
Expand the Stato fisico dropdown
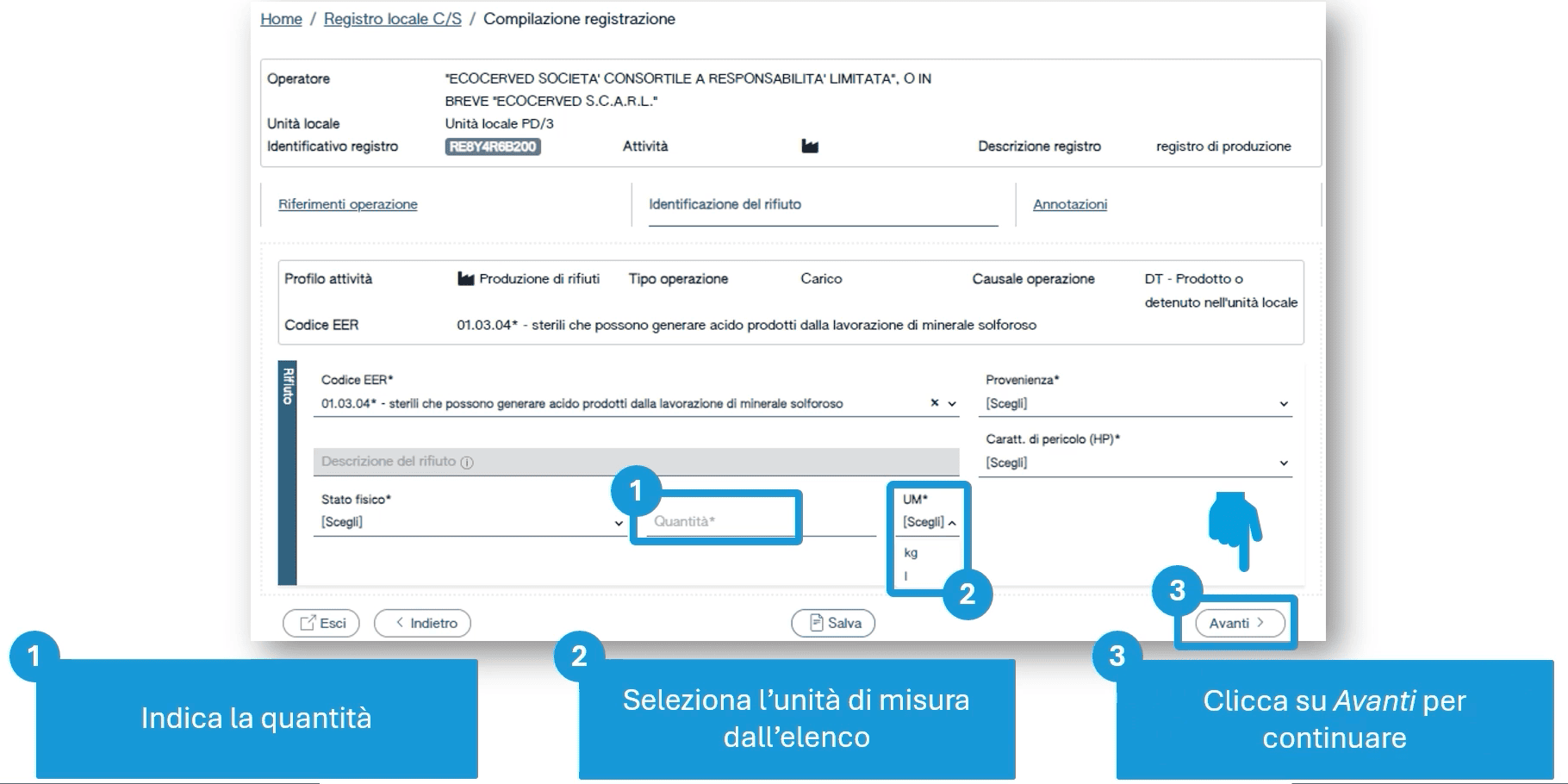tap(470, 522)
